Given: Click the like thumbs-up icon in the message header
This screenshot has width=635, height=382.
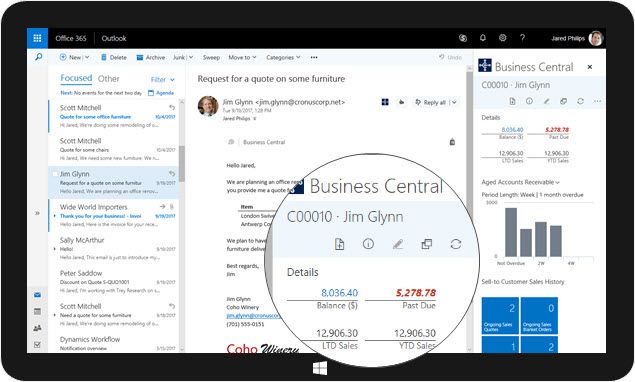Looking at the screenshot, I should click(401, 102).
